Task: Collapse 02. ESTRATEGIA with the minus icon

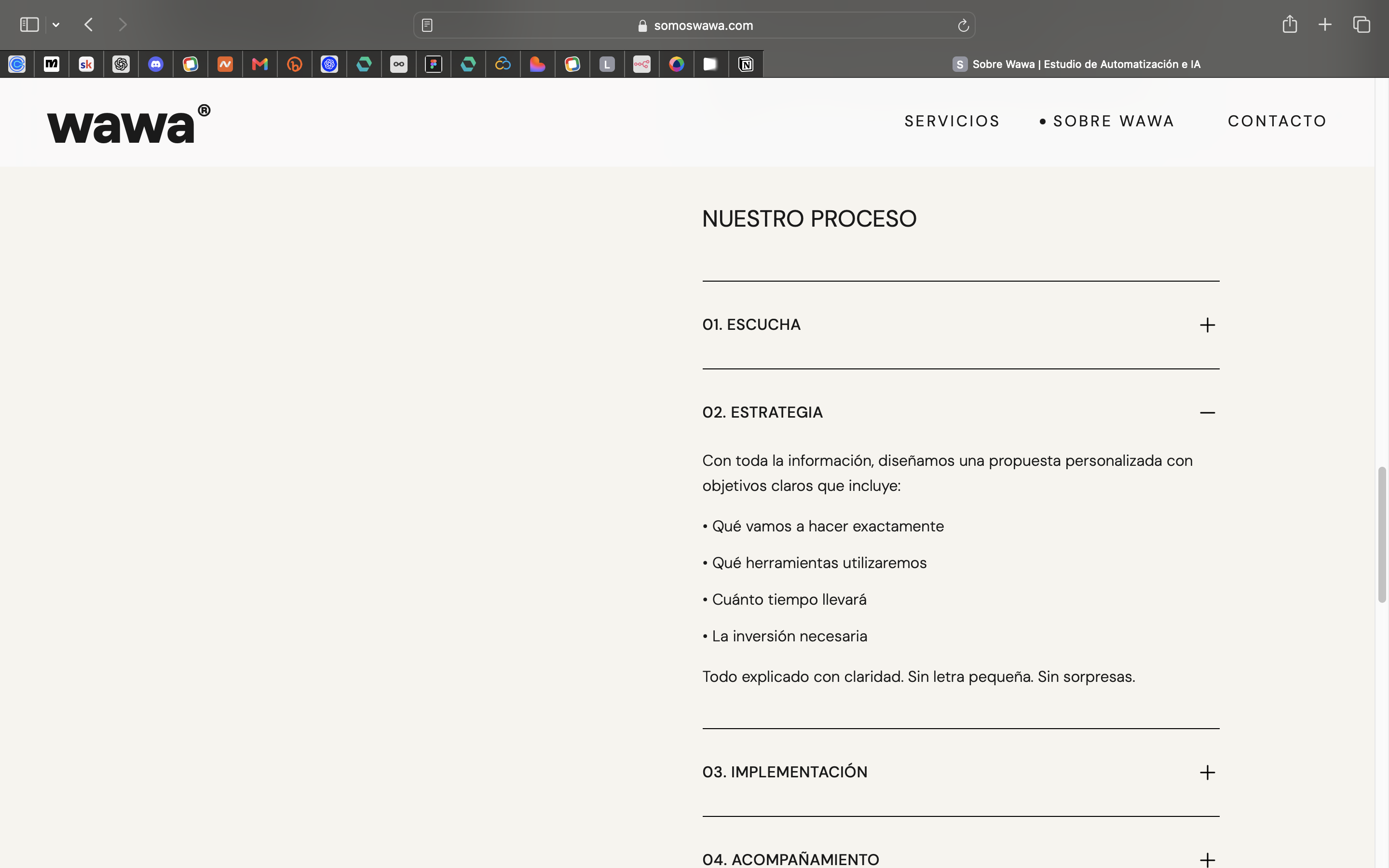Action: (1207, 413)
